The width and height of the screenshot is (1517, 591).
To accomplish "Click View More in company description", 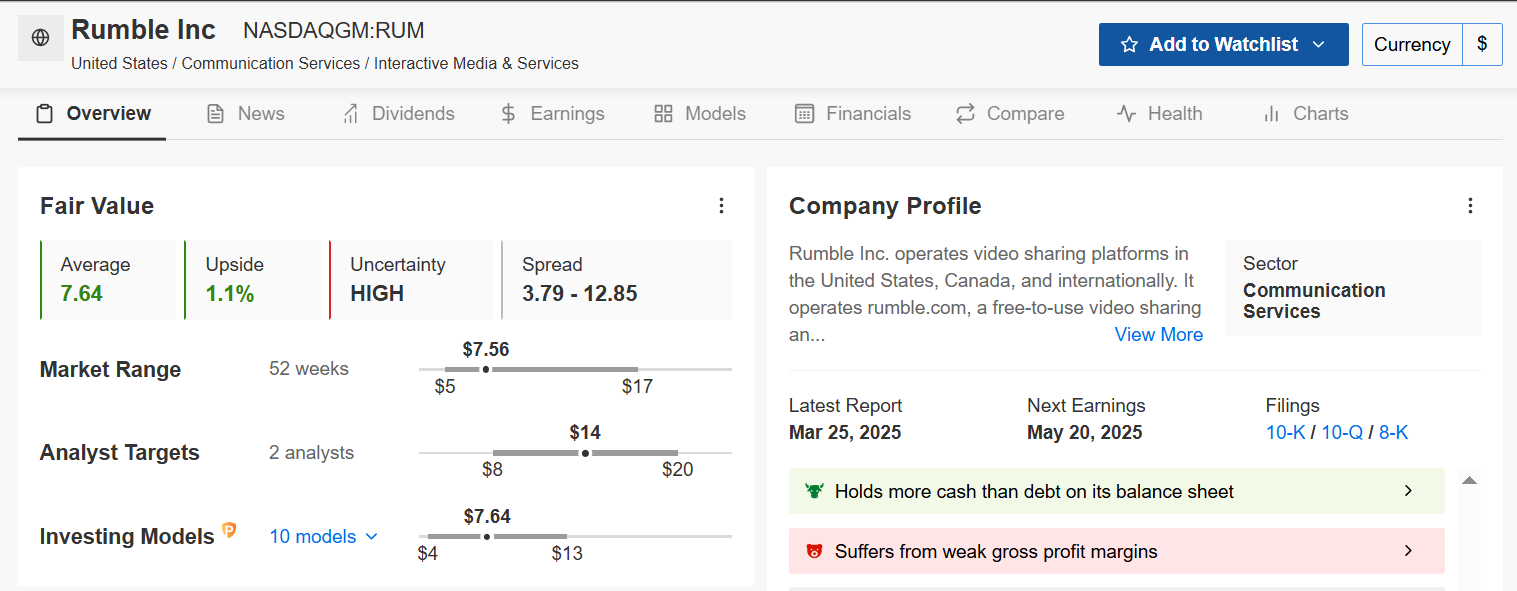I will 1159,335.
